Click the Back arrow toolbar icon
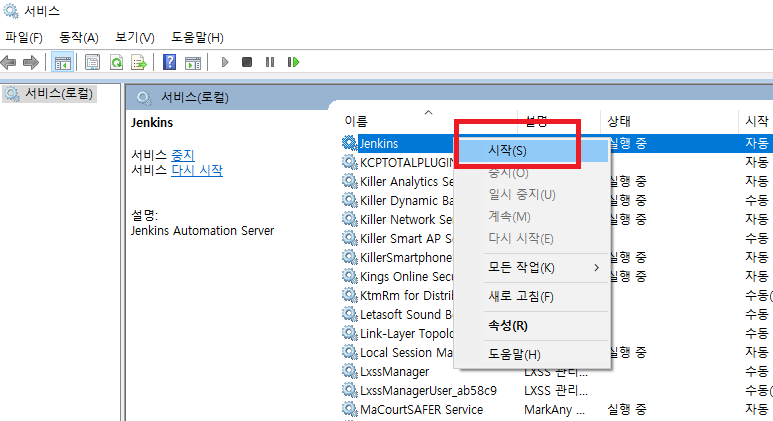 click(x=9, y=62)
